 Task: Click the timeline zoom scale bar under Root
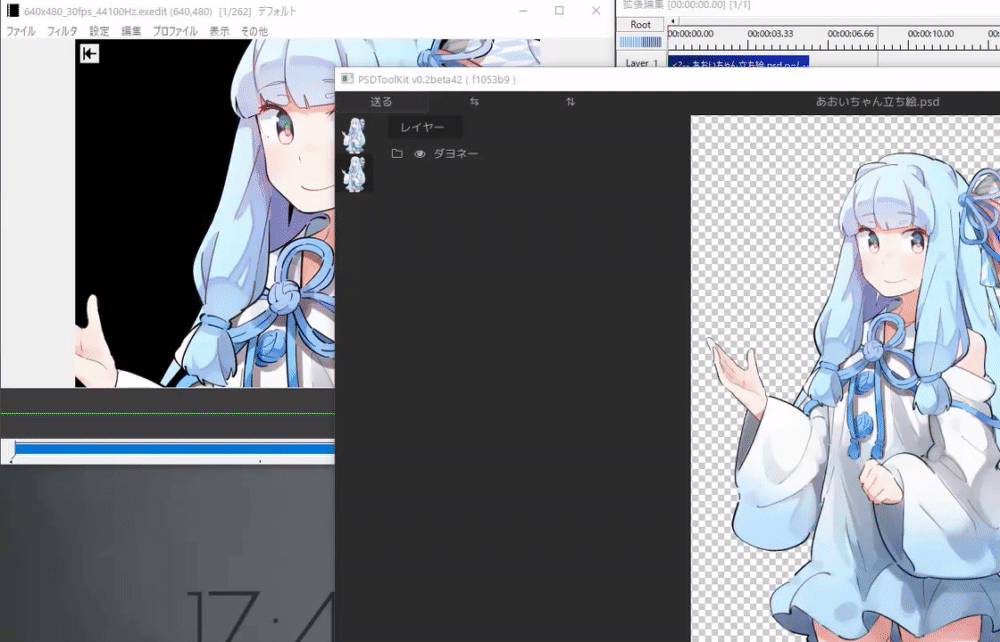[x=640, y=42]
